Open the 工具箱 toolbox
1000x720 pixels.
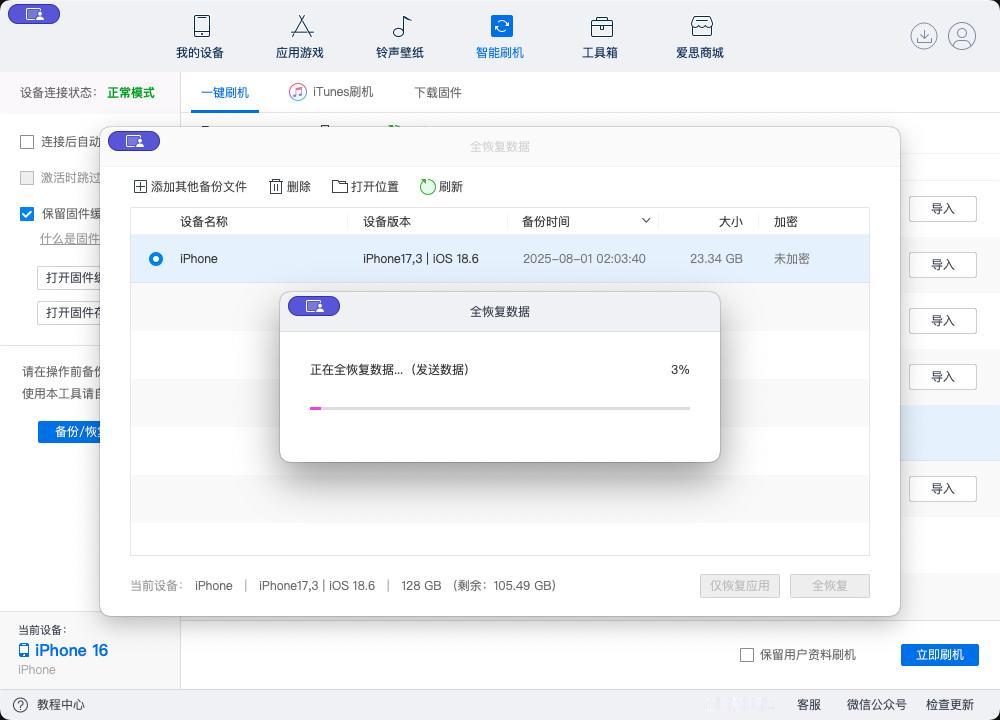pyautogui.click(x=600, y=37)
